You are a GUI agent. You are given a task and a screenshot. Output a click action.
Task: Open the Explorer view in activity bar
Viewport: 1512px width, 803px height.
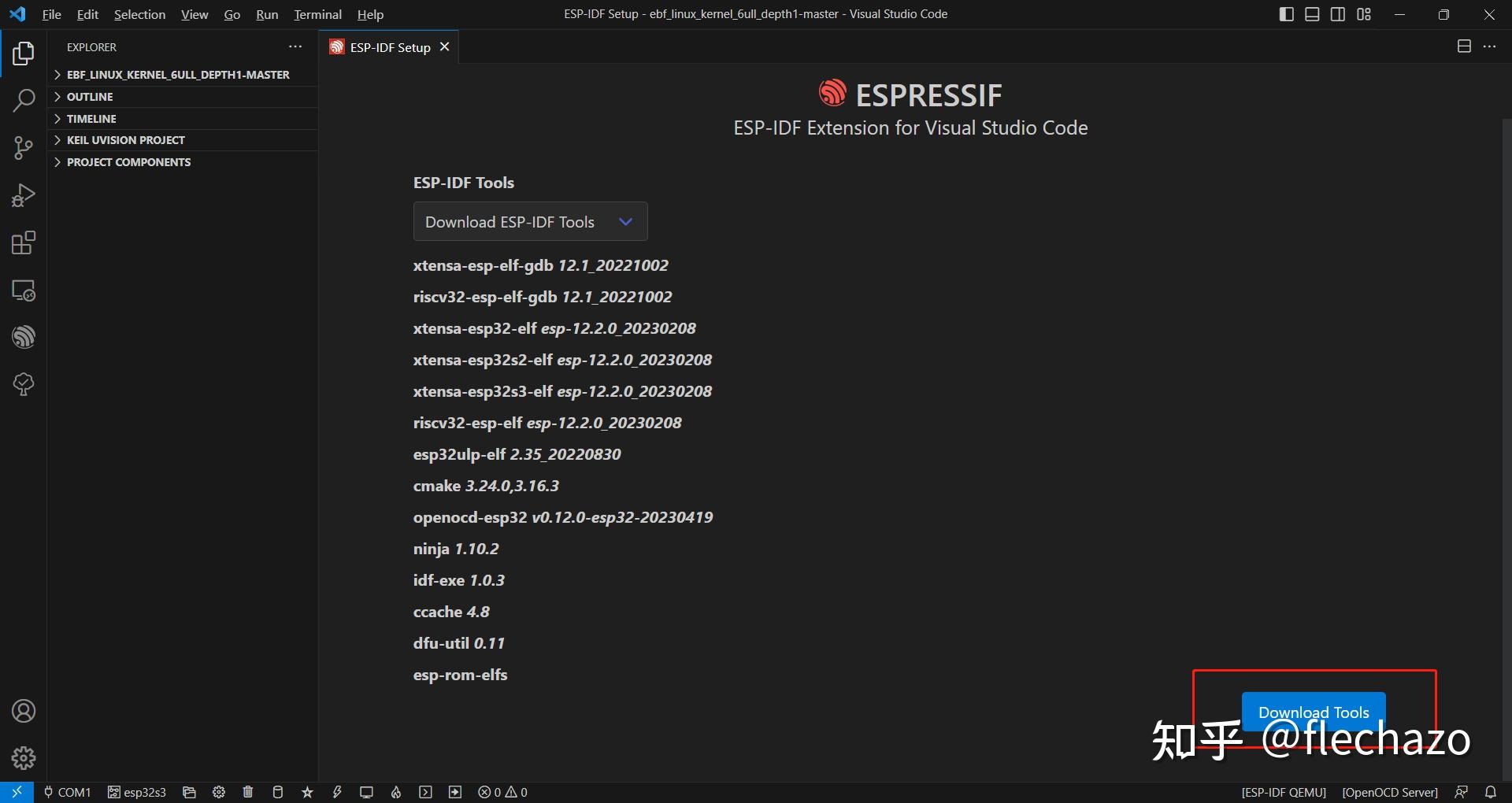pos(24,54)
